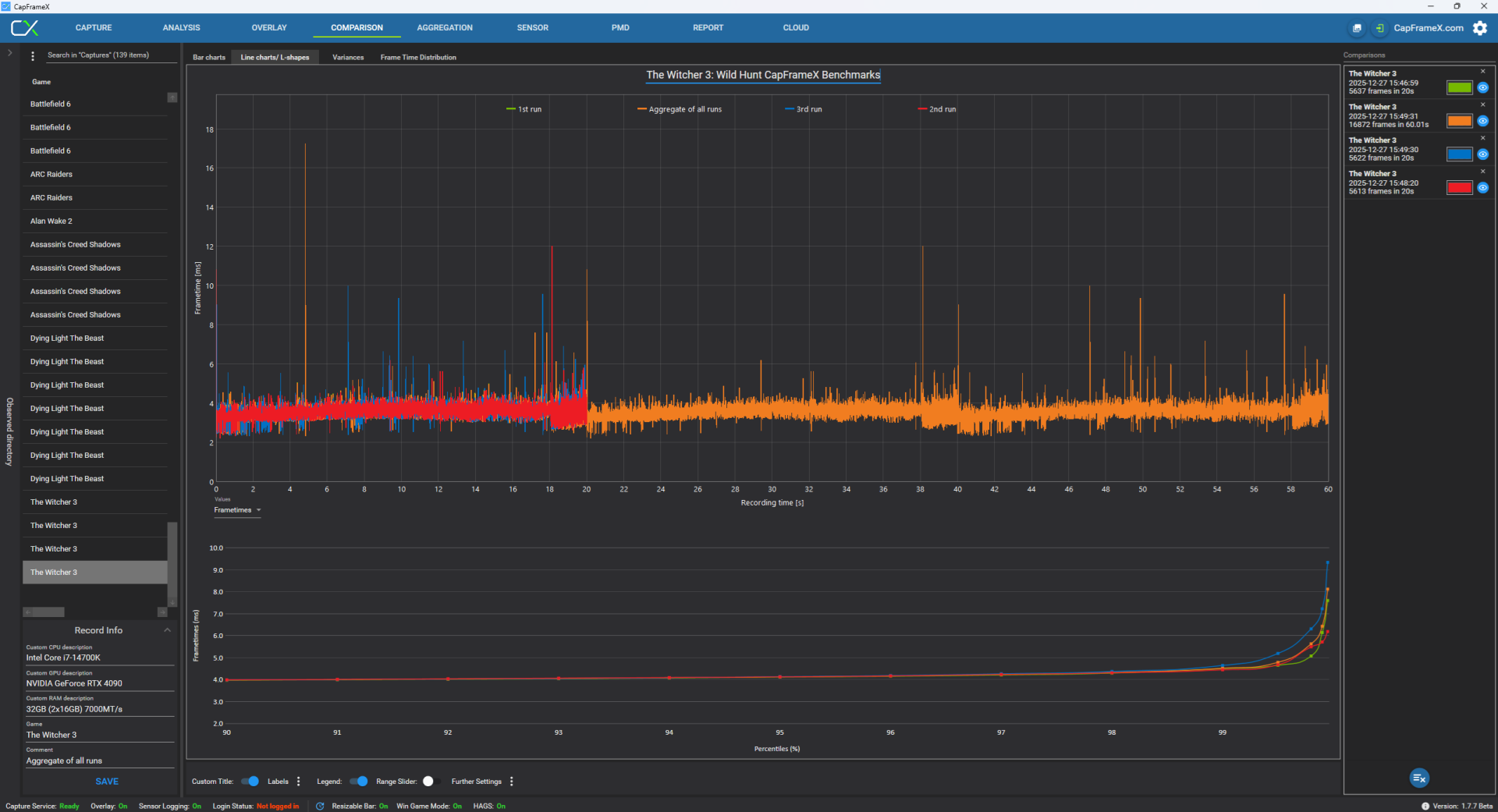This screenshot has height=812, width=1498.
Task: Select the Alan Wake 2 capture row
Action: pyautogui.click(x=95, y=222)
